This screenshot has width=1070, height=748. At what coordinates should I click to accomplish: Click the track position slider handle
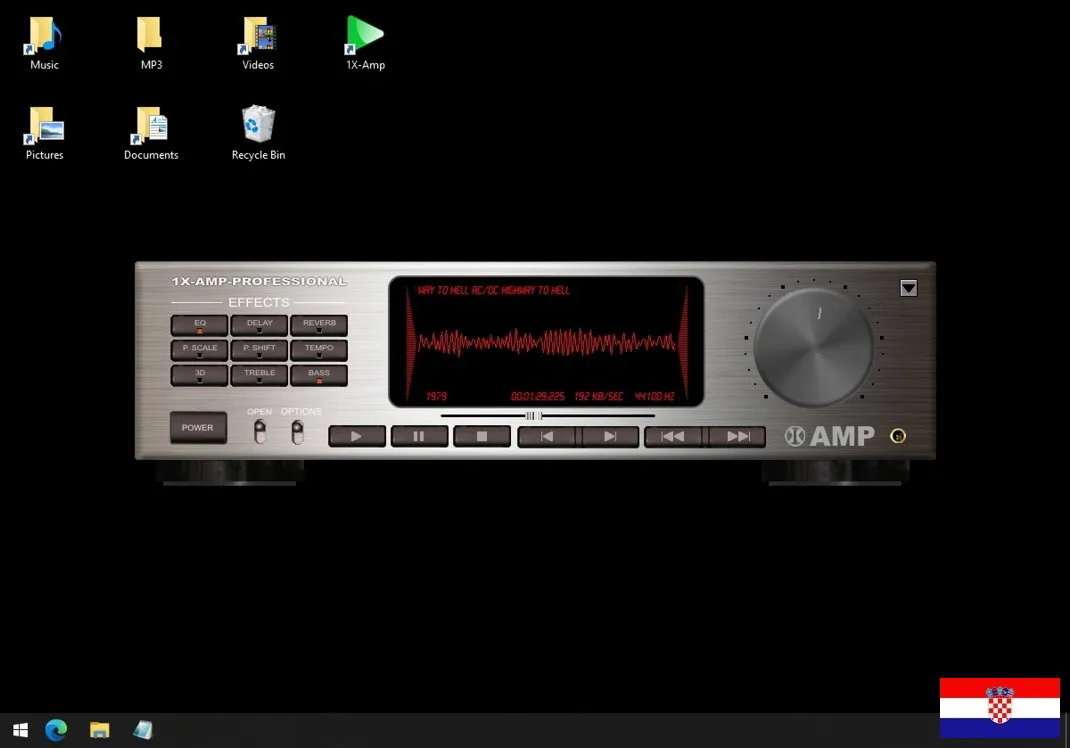[x=534, y=415]
